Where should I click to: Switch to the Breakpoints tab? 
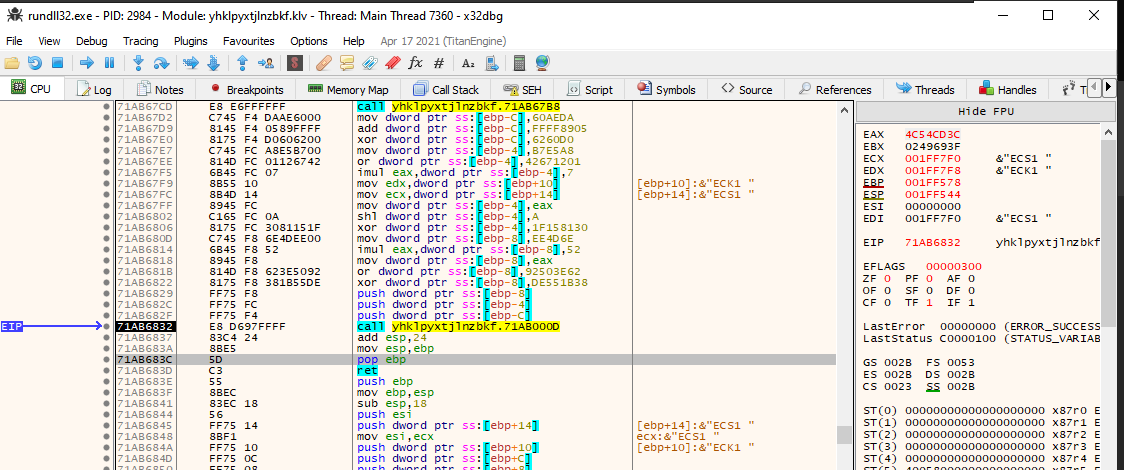pos(247,90)
